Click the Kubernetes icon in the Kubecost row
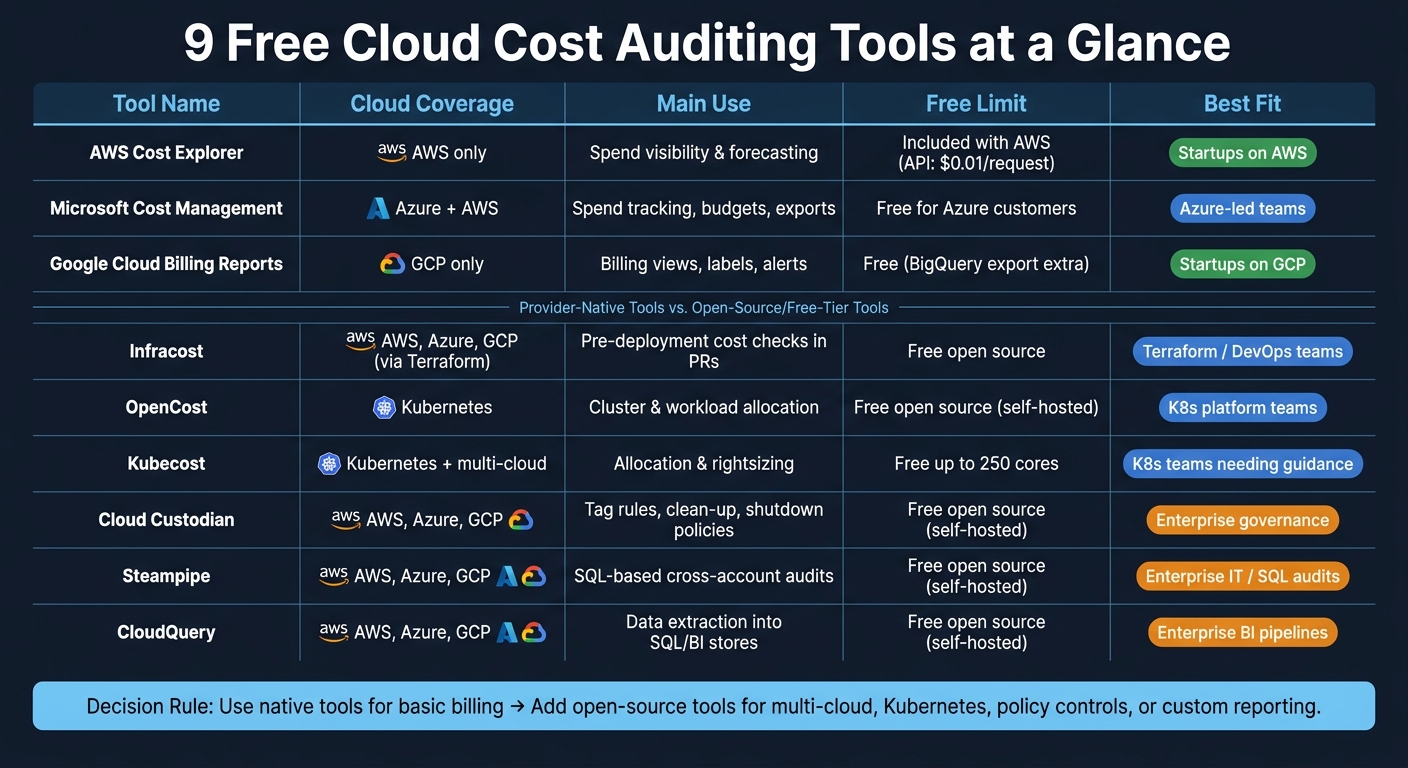This screenshot has height=768, width=1408. tap(329, 463)
